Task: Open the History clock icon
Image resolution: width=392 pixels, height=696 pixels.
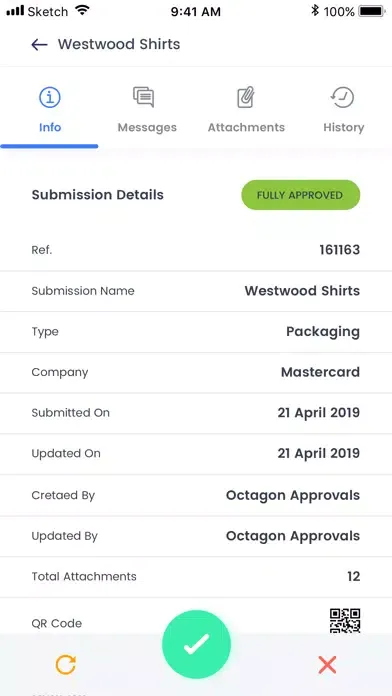Action: 343,97
